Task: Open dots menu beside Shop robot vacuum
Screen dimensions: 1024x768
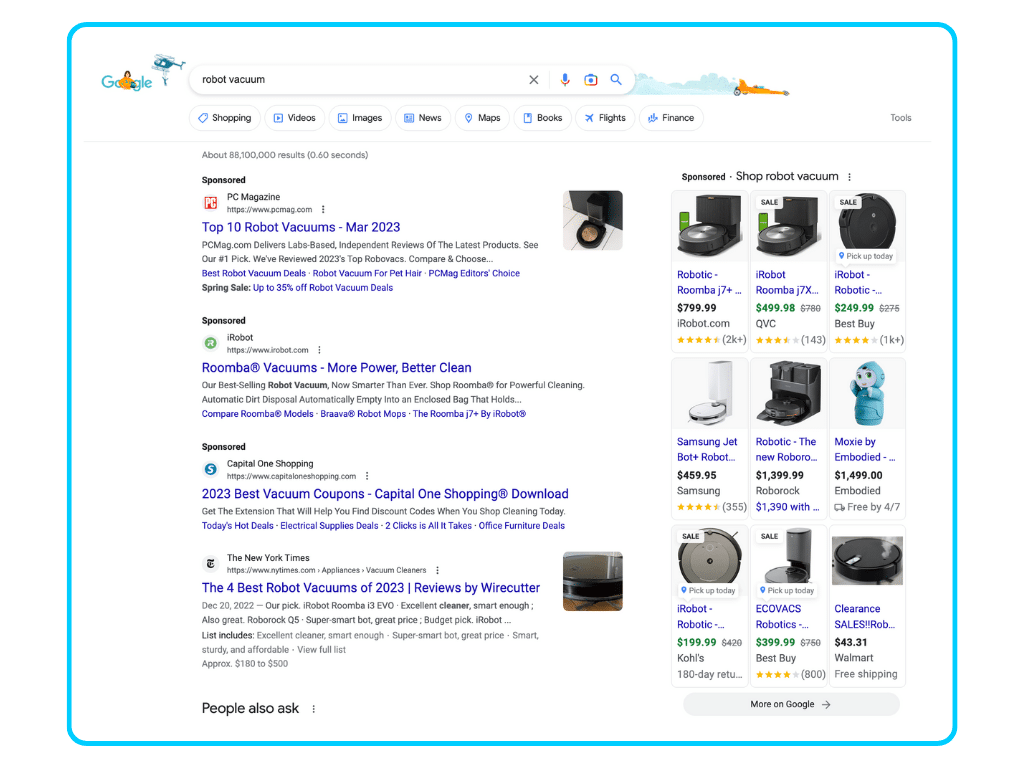Action: pyautogui.click(x=850, y=177)
